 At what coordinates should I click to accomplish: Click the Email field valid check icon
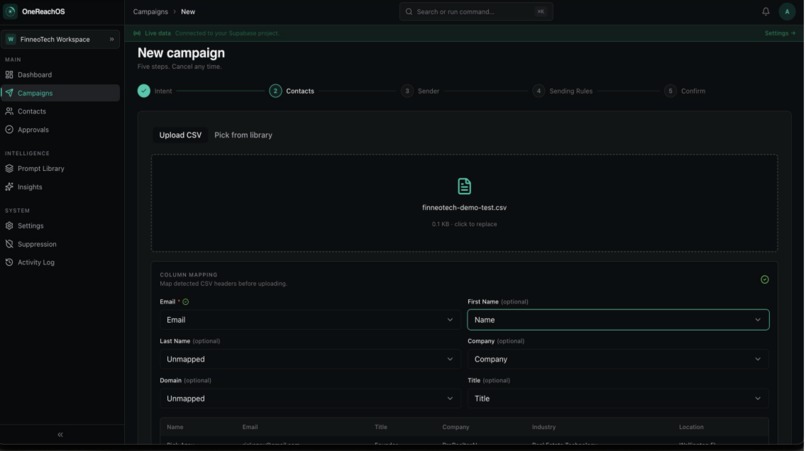point(186,302)
